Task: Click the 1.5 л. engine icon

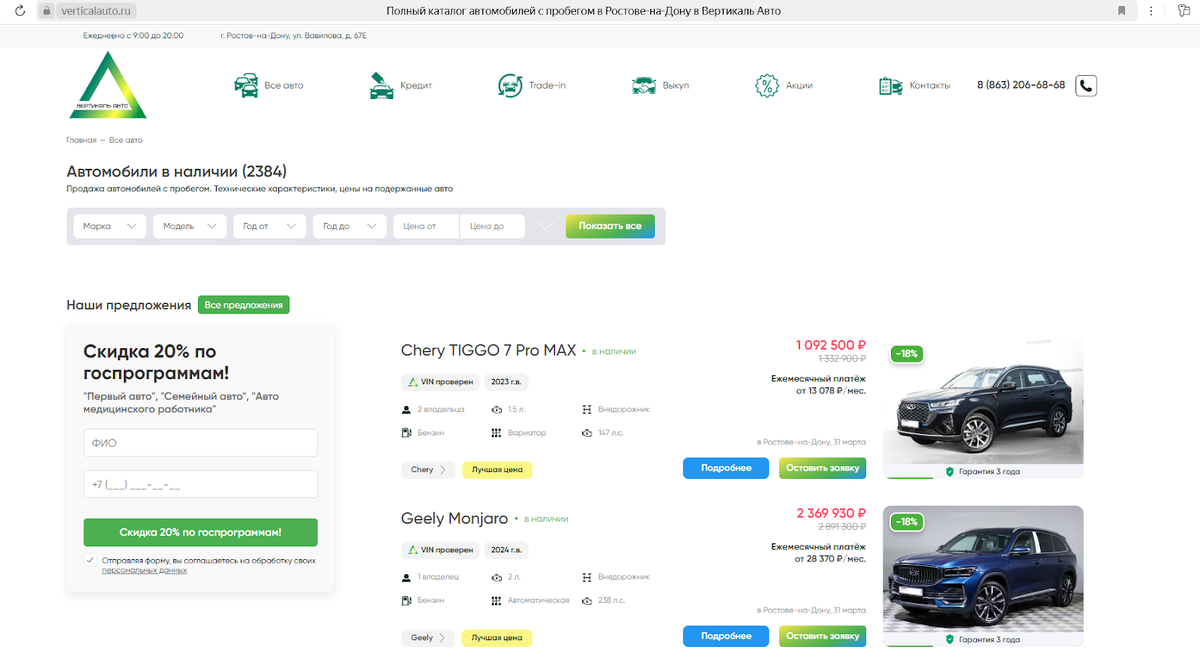Action: coord(497,409)
